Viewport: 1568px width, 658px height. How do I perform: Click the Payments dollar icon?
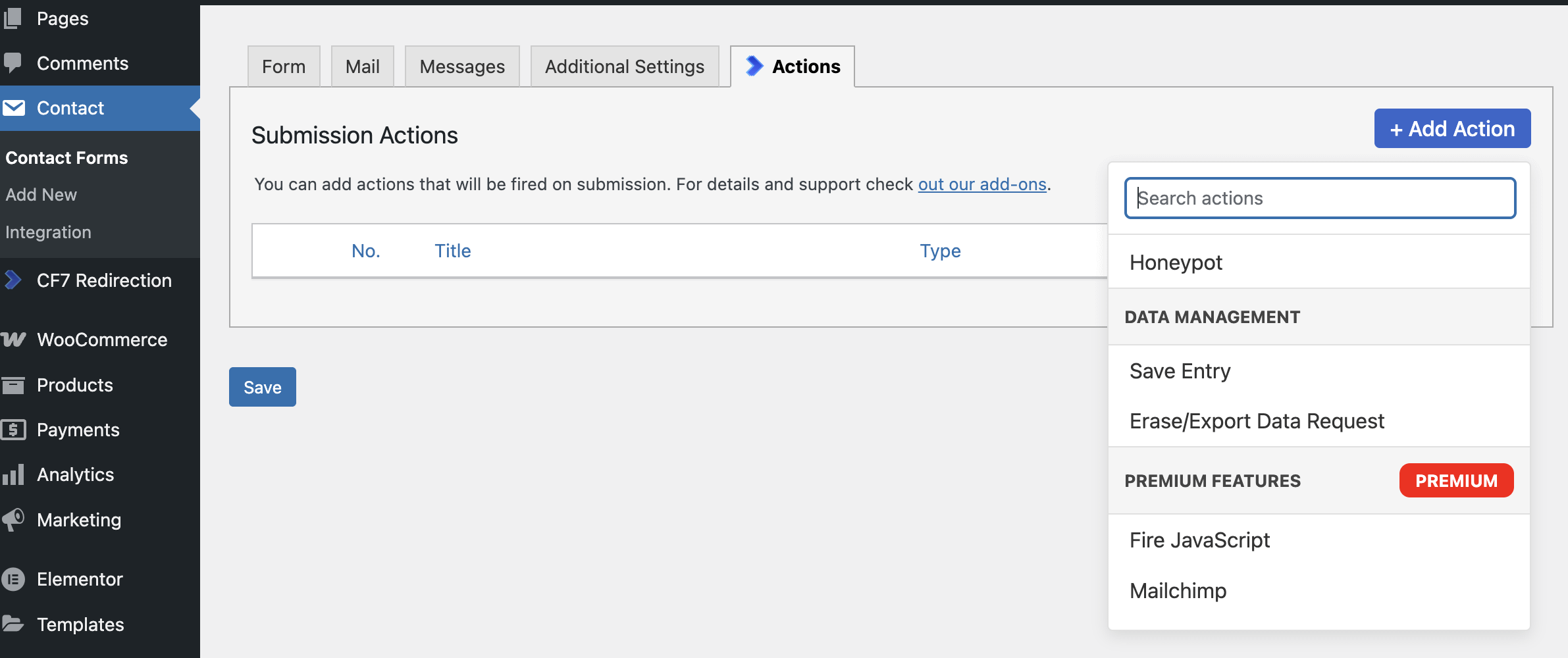[13, 430]
